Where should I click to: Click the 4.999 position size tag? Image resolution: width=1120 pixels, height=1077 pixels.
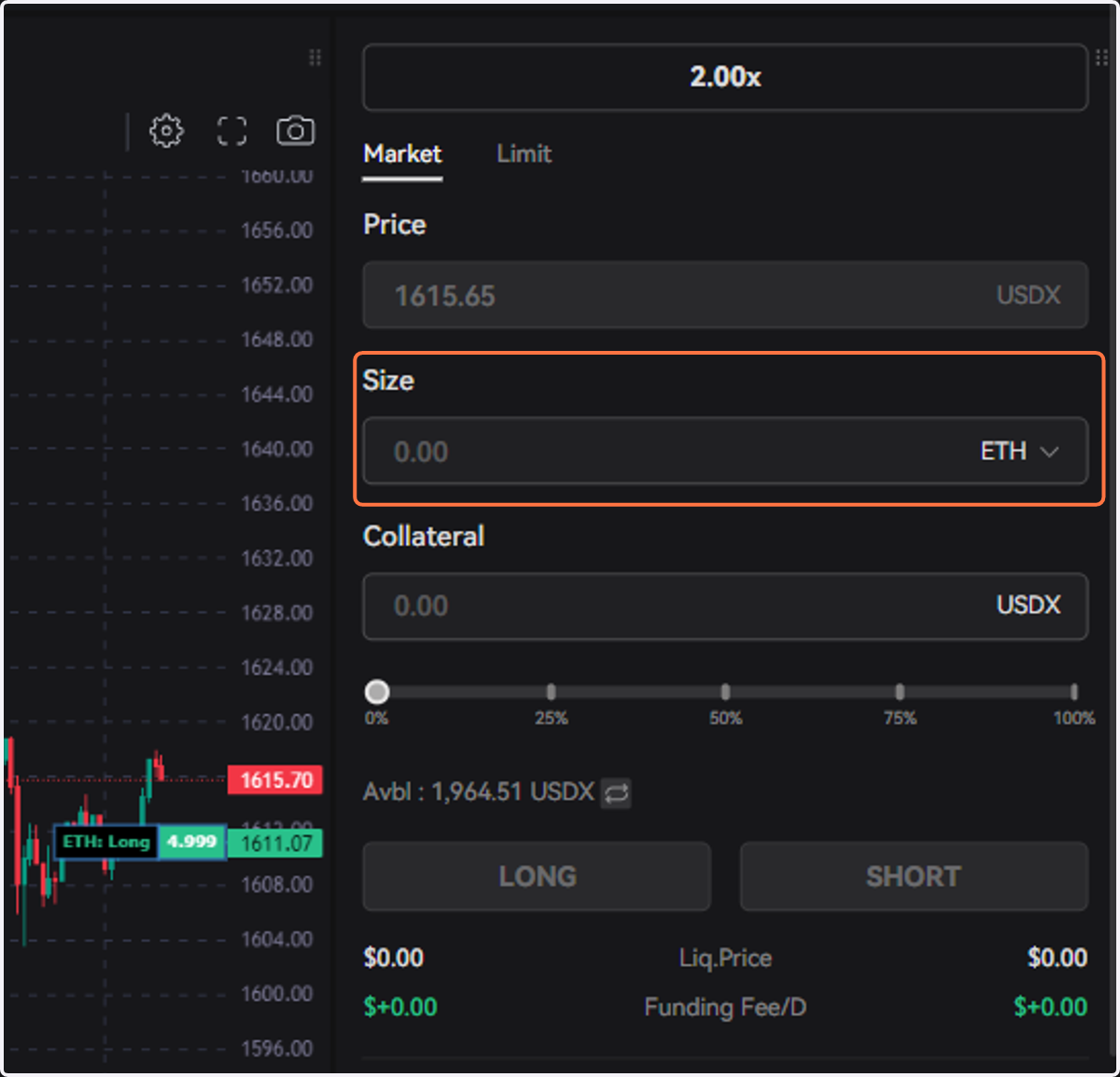(191, 842)
